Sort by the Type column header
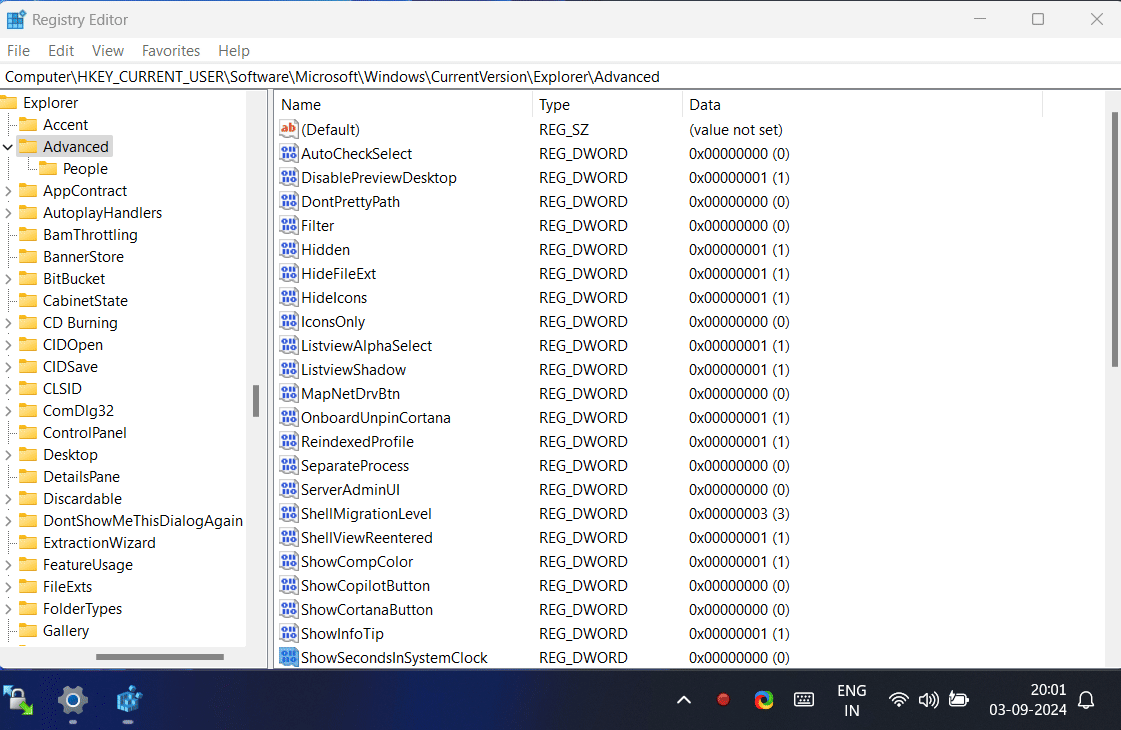1121x730 pixels. click(x=608, y=104)
